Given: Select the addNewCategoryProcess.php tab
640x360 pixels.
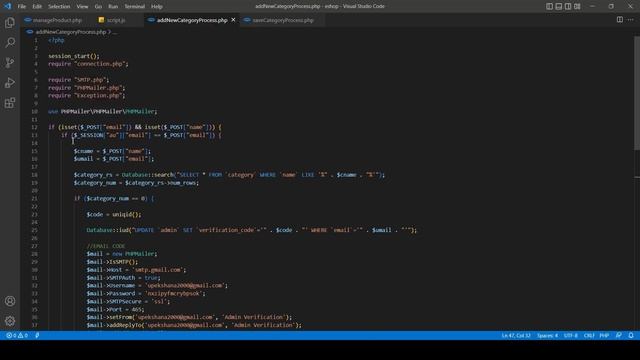Looking at the screenshot, I should 192,20.
